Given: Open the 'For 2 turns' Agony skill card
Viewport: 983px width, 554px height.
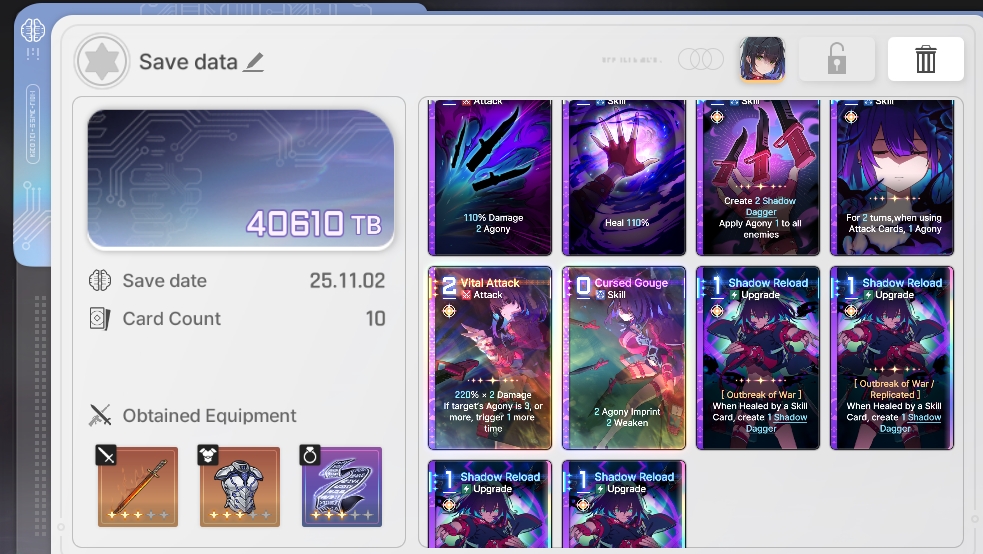Looking at the screenshot, I should click(892, 177).
